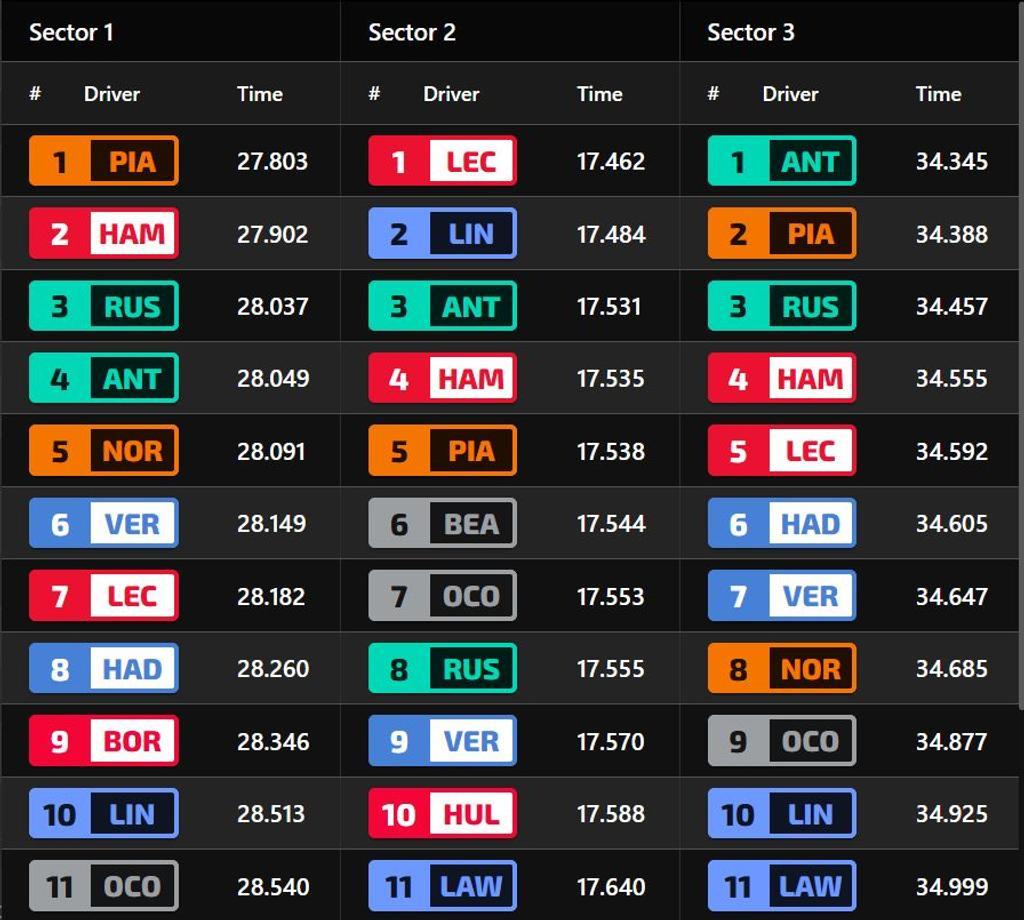Click the 28.260 time in Sector 1
The width and height of the screenshot is (1024, 920).
click(x=272, y=669)
